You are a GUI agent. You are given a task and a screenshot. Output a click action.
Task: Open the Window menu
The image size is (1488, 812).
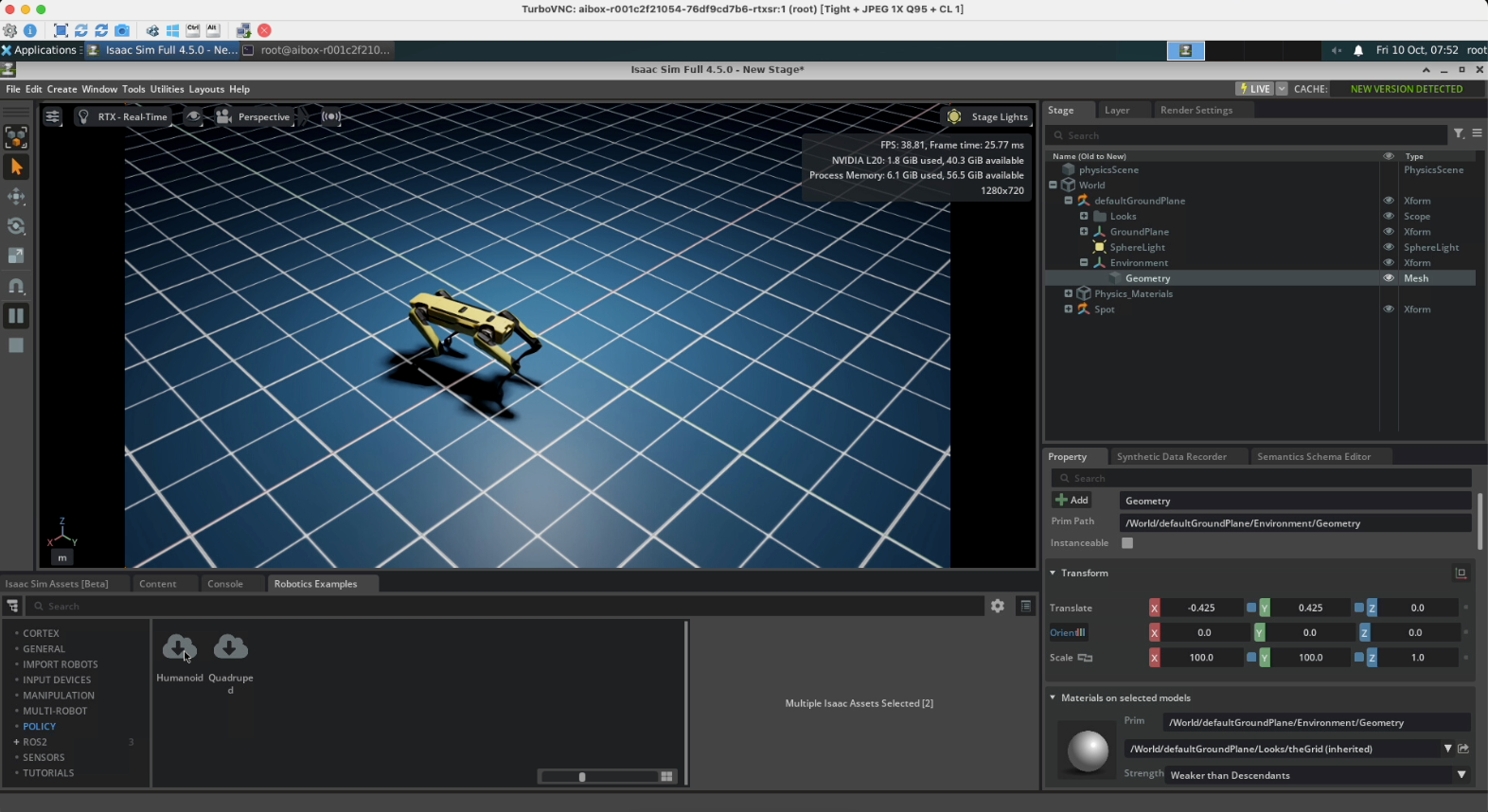pos(99,89)
